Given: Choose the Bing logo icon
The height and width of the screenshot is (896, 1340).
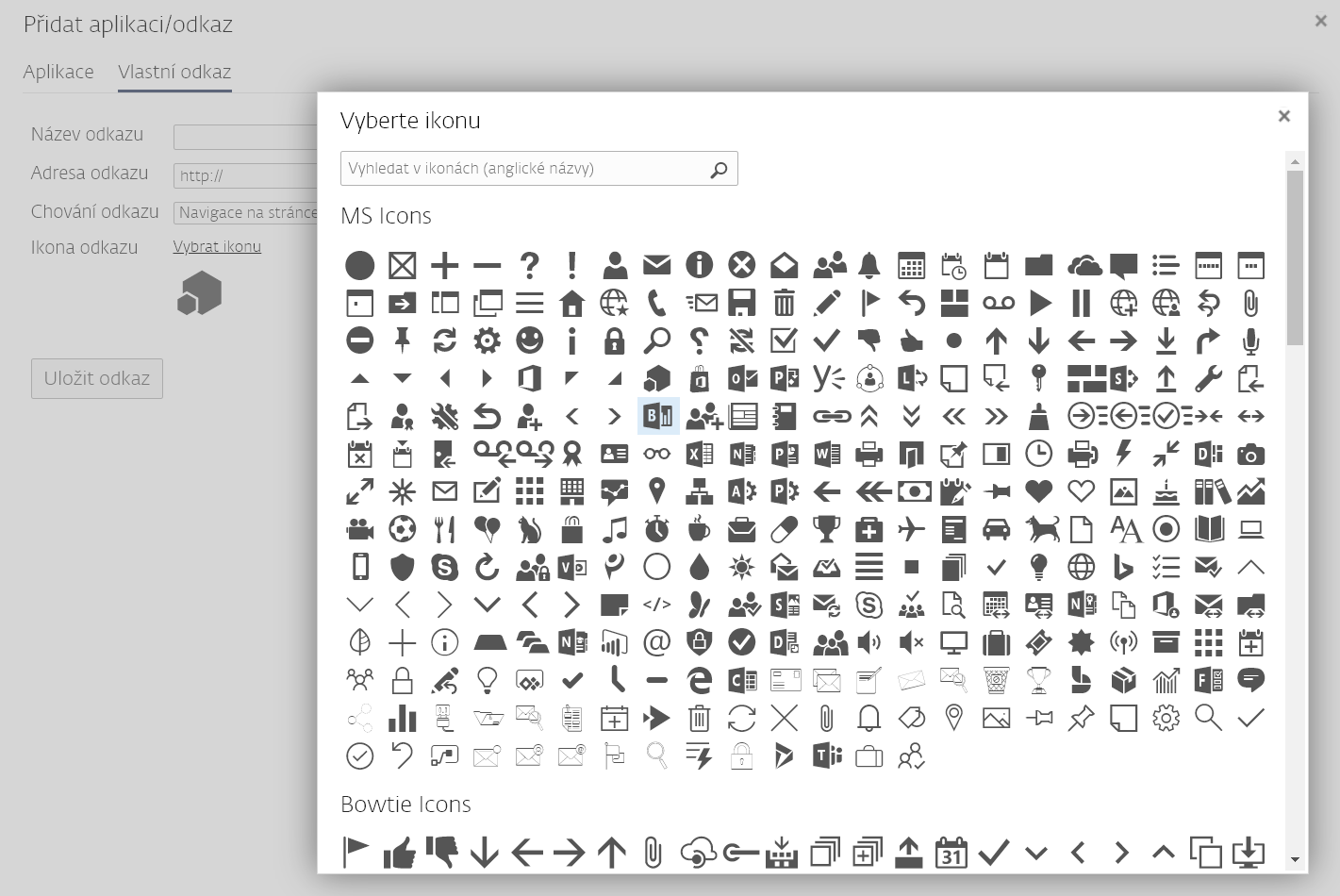Looking at the screenshot, I should [x=1123, y=567].
